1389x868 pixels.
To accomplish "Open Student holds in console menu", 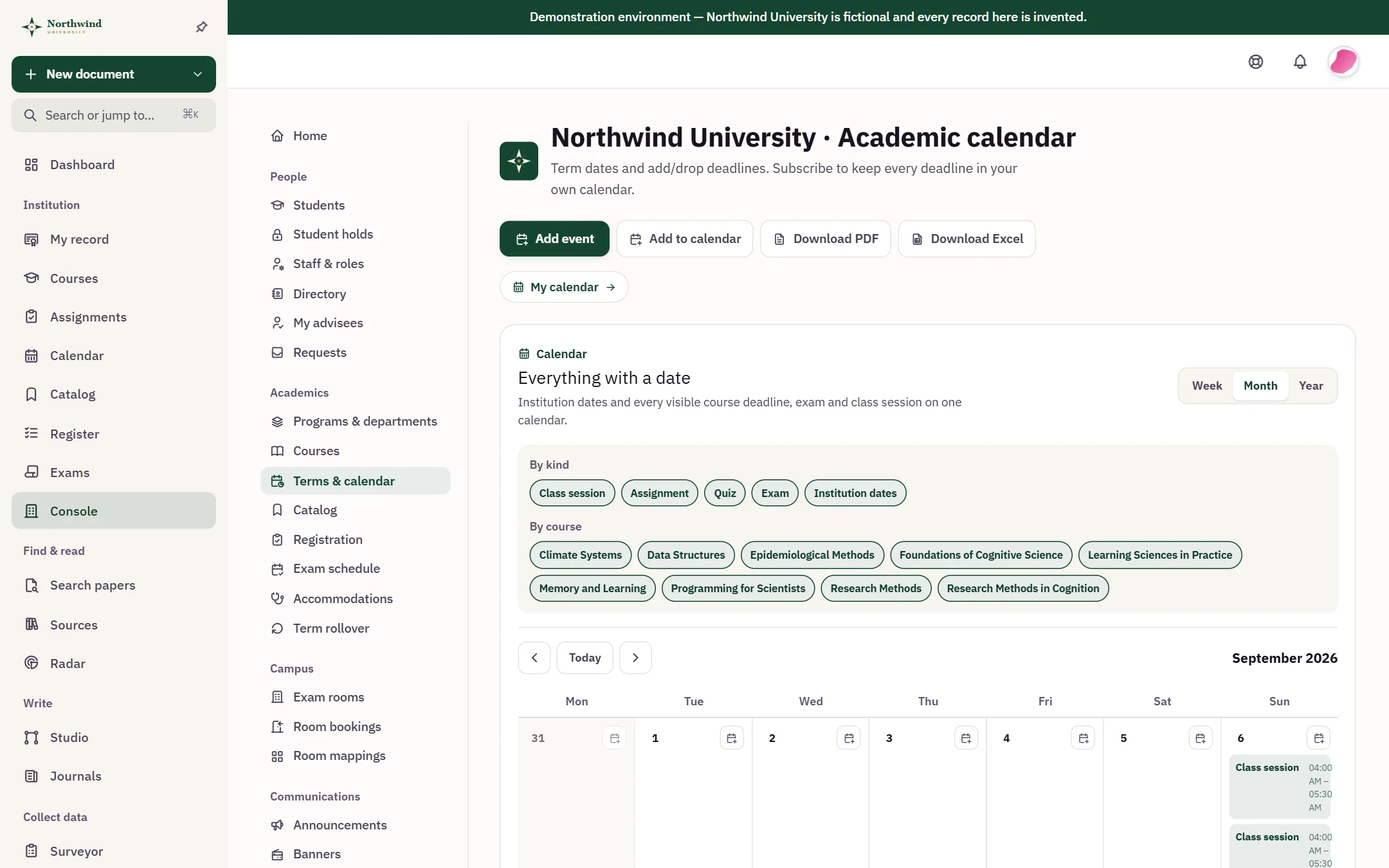I will 355,234.
